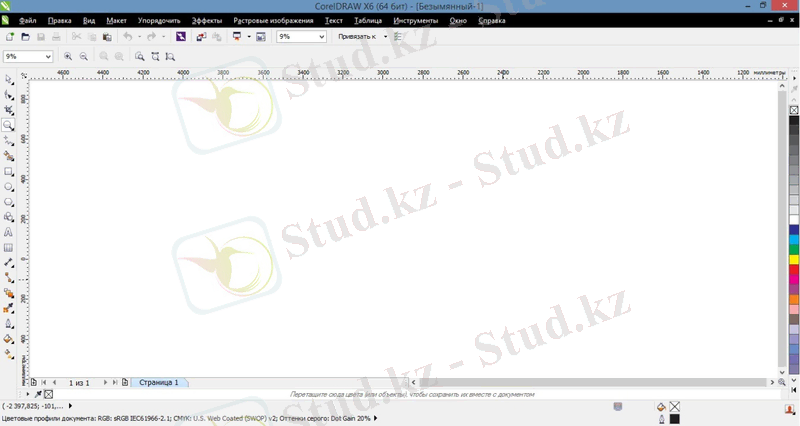Screen dimensions: 800x426
Task: Click the Open folder icon
Action: [x=25, y=37]
